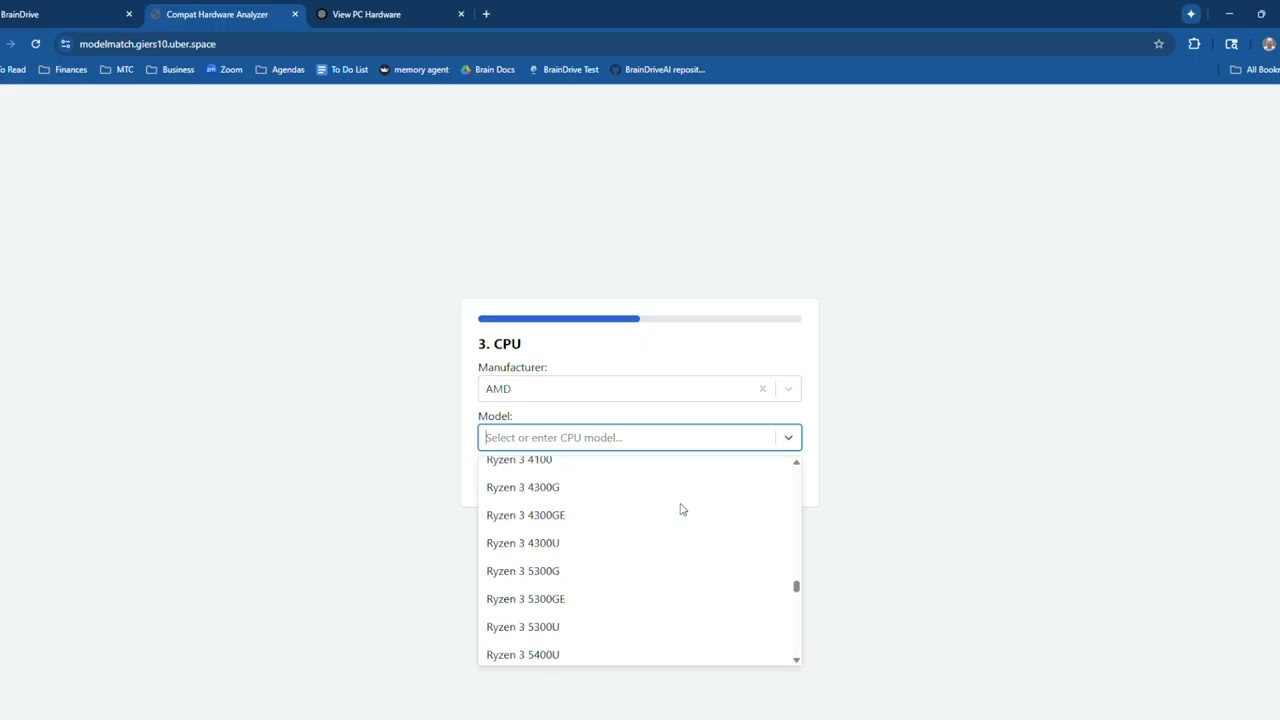Open new browser tab with plus icon
The width and height of the screenshot is (1280, 720).
[x=486, y=14]
